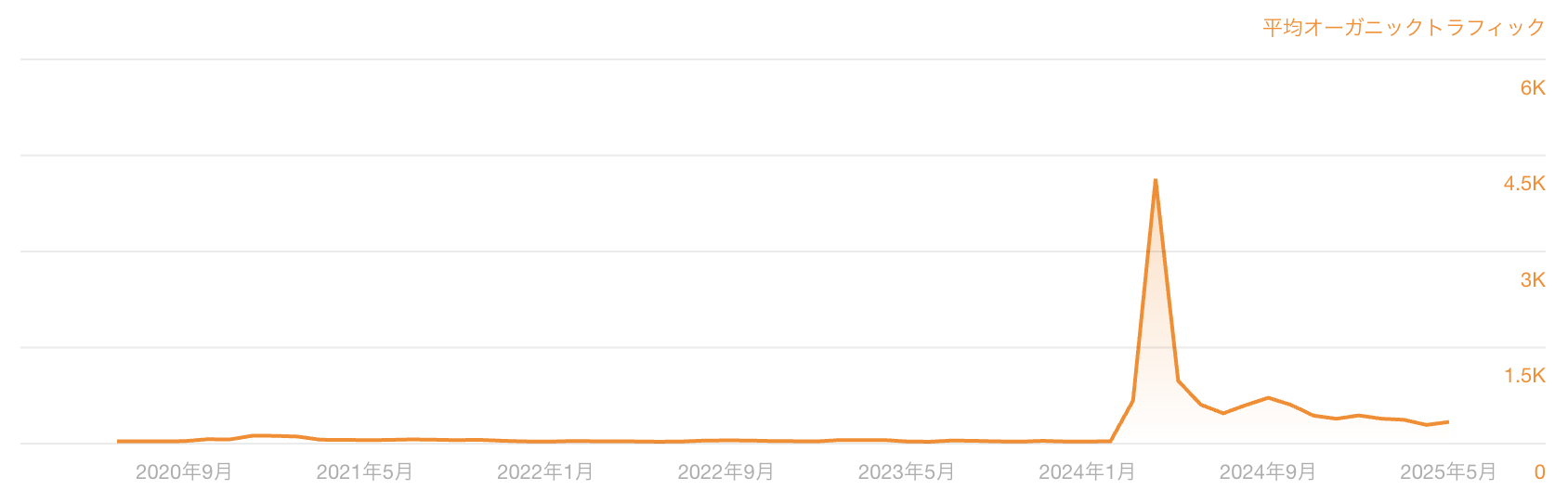Click the 3K y-axis value
Image resolution: width=1568 pixels, height=503 pixels.
point(1533,280)
